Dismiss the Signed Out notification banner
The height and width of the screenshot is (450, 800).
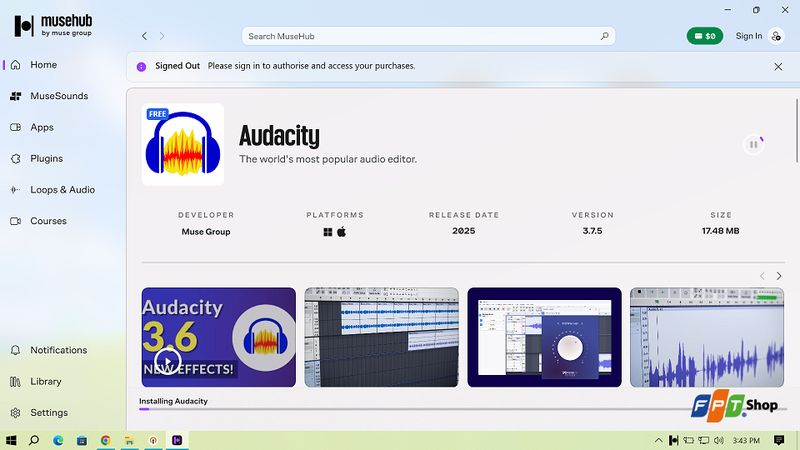[x=778, y=66]
